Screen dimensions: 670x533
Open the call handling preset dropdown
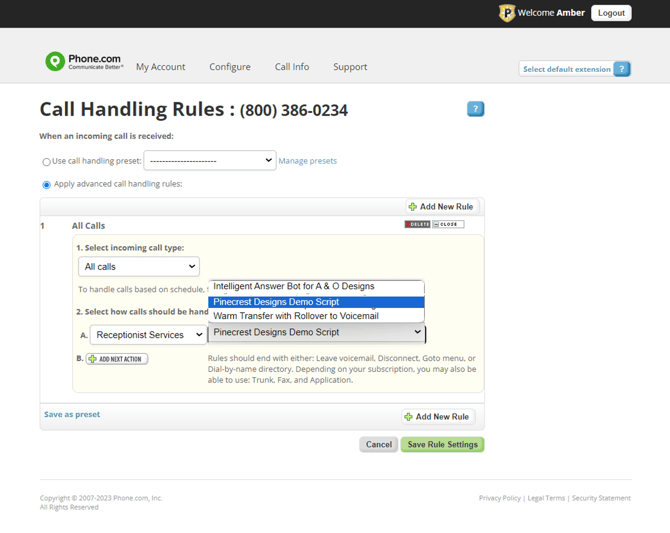[x=210, y=161]
